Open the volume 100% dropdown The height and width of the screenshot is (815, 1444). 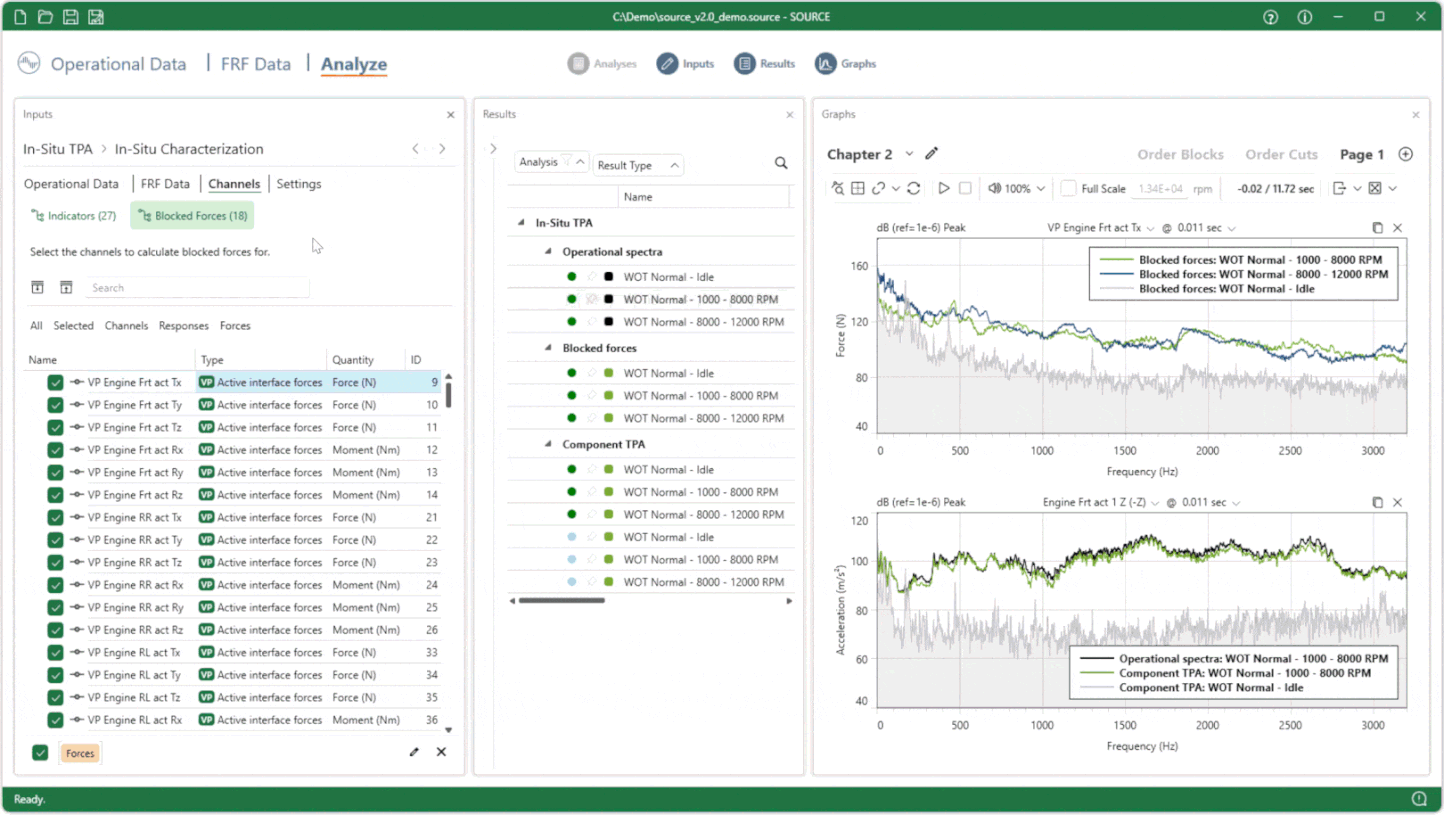tap(1016, 188)
